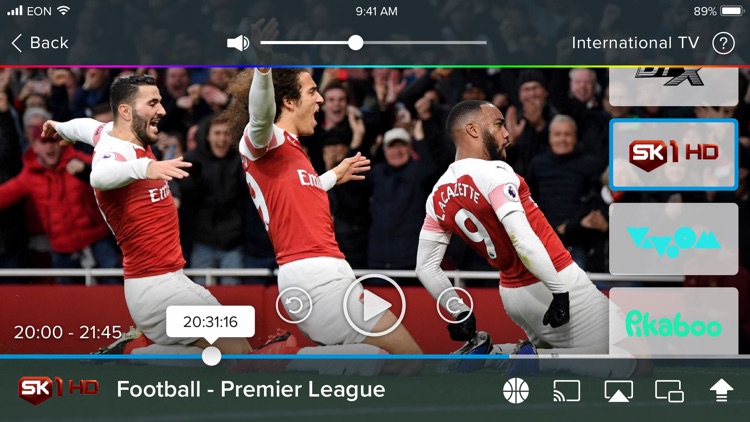The image size is (750, 422).
Task: Click the Football - Premier League title
Action: (251, 389)
